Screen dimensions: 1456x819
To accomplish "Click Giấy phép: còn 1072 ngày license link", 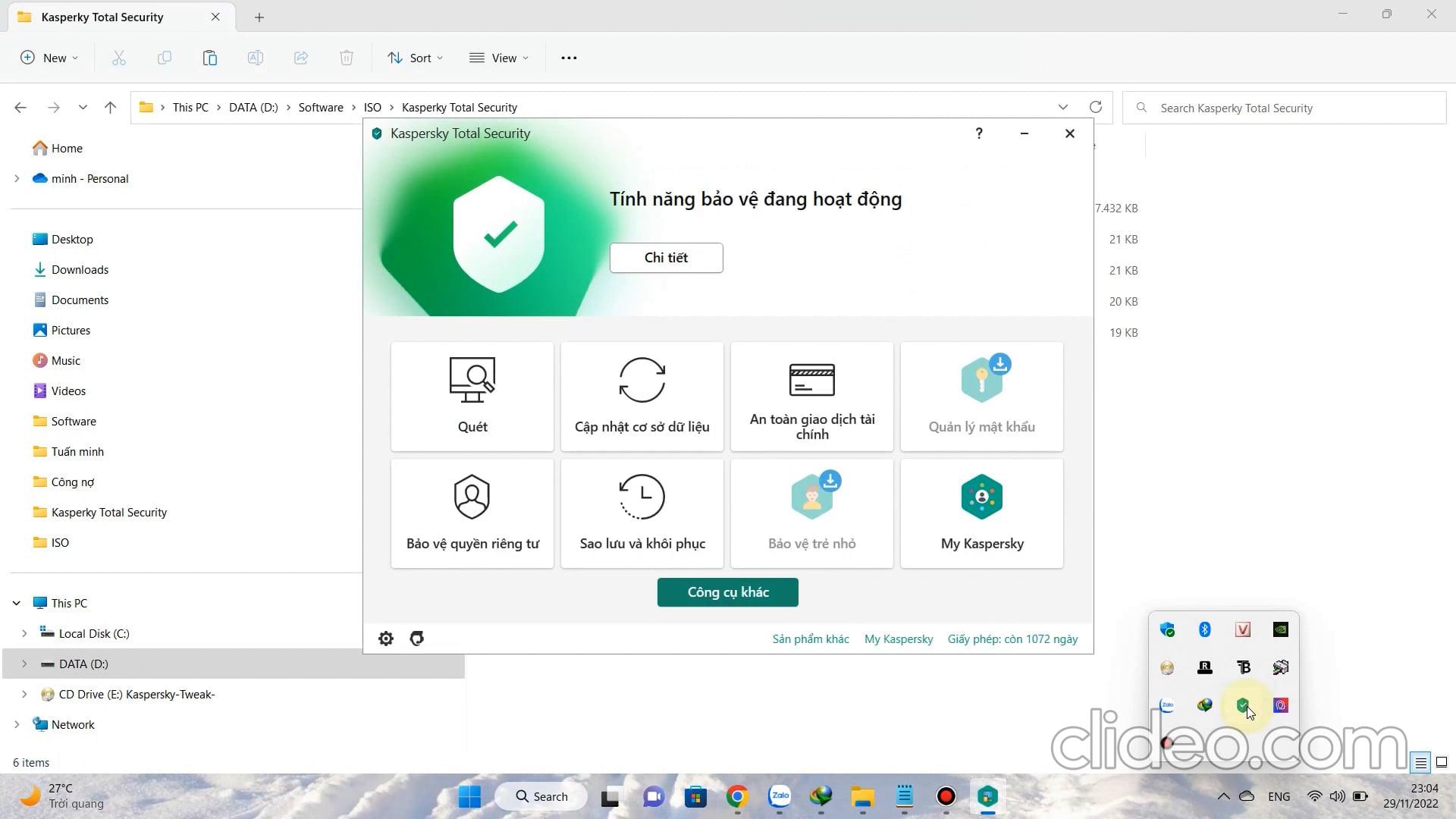I will coord(1012,638).
